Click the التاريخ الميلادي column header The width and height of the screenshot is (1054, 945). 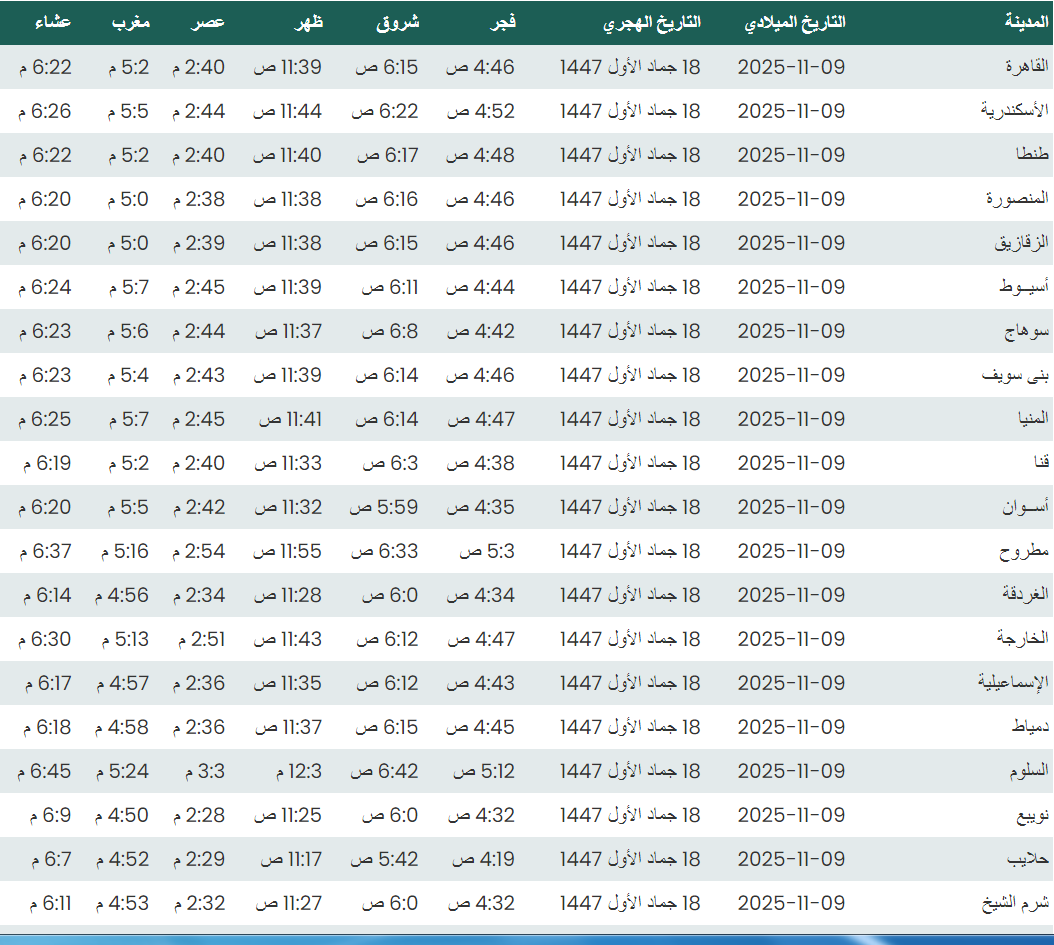(795, 22)
